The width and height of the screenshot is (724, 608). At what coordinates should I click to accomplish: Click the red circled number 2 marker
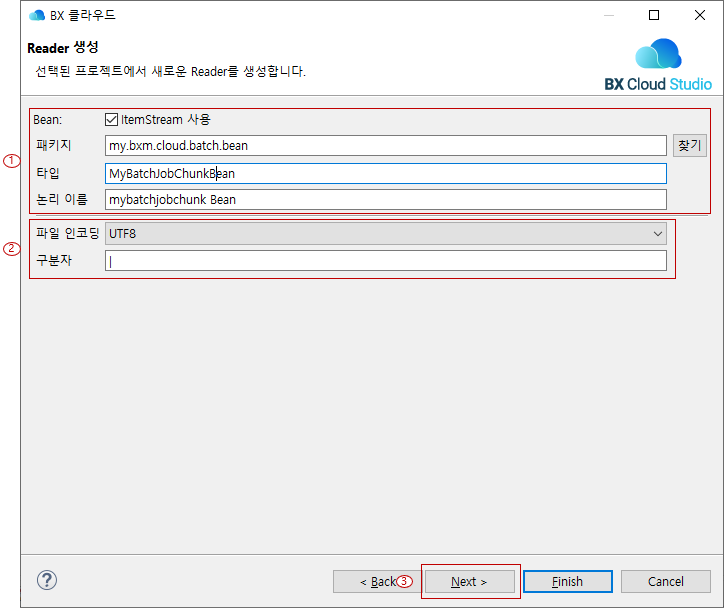(13, 249)
